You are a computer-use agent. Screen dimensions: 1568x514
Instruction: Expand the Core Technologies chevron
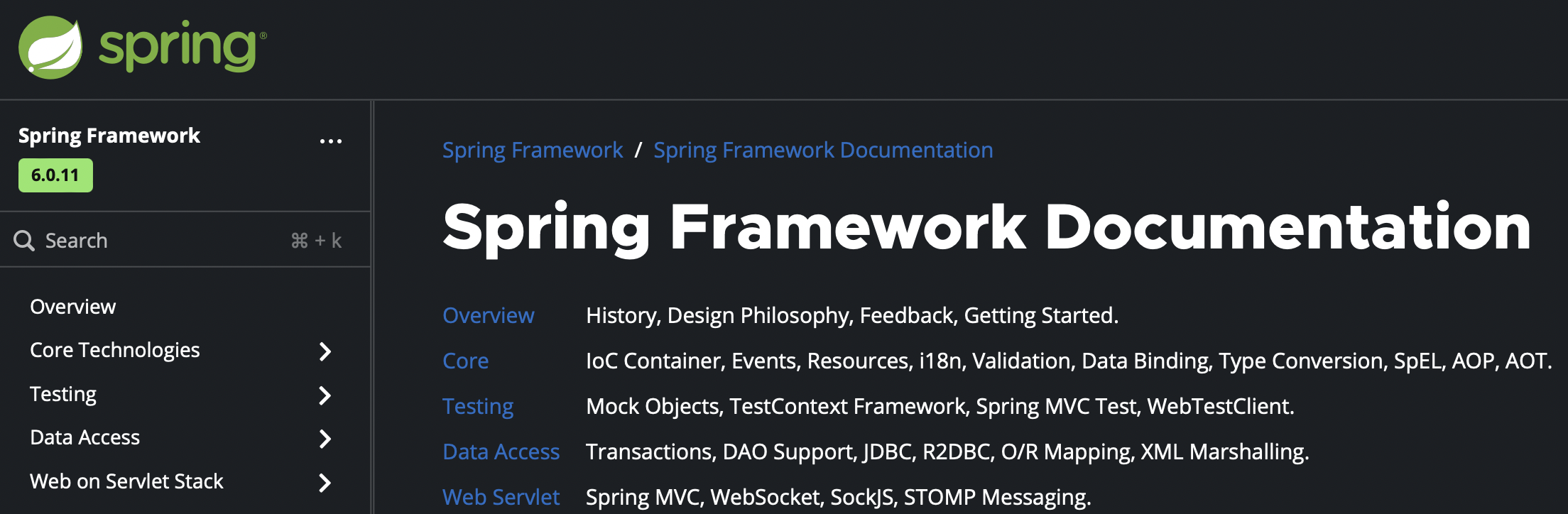pyautogui.click(x=325, y=351)
